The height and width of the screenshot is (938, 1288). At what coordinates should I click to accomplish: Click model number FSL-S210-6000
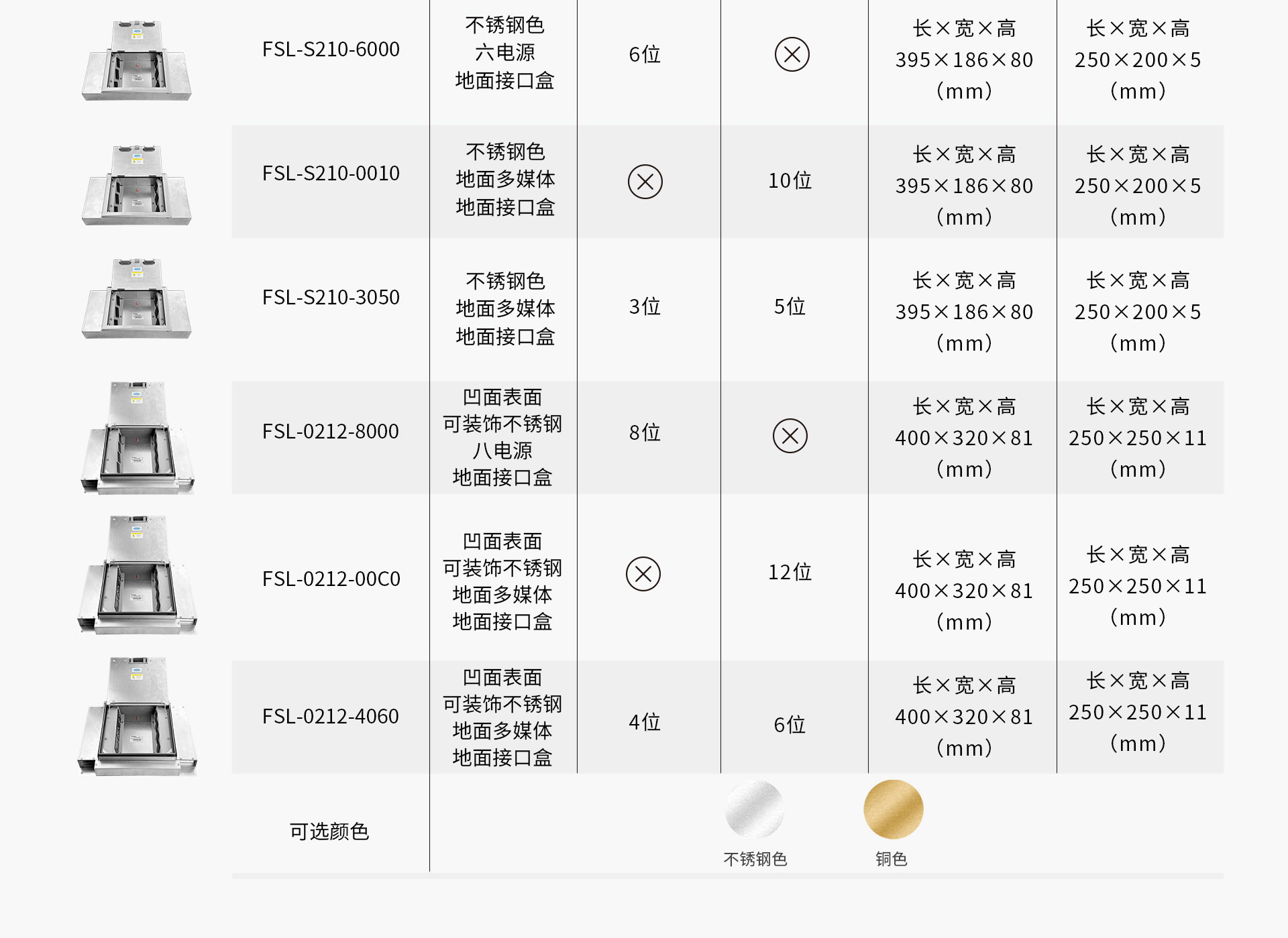(x=331, y=49)
